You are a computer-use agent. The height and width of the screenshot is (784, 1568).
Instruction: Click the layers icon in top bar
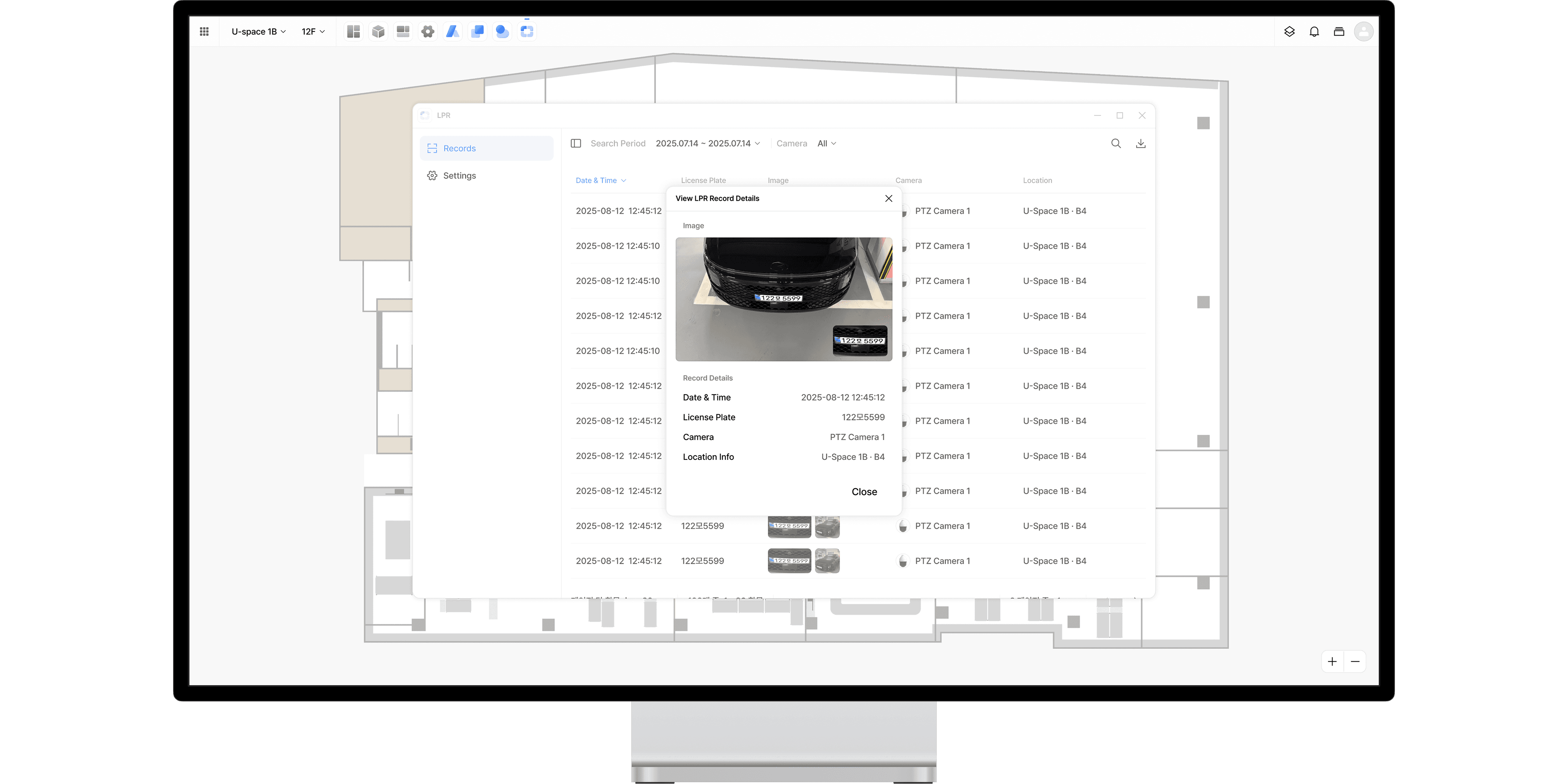tap(1289, 32)
